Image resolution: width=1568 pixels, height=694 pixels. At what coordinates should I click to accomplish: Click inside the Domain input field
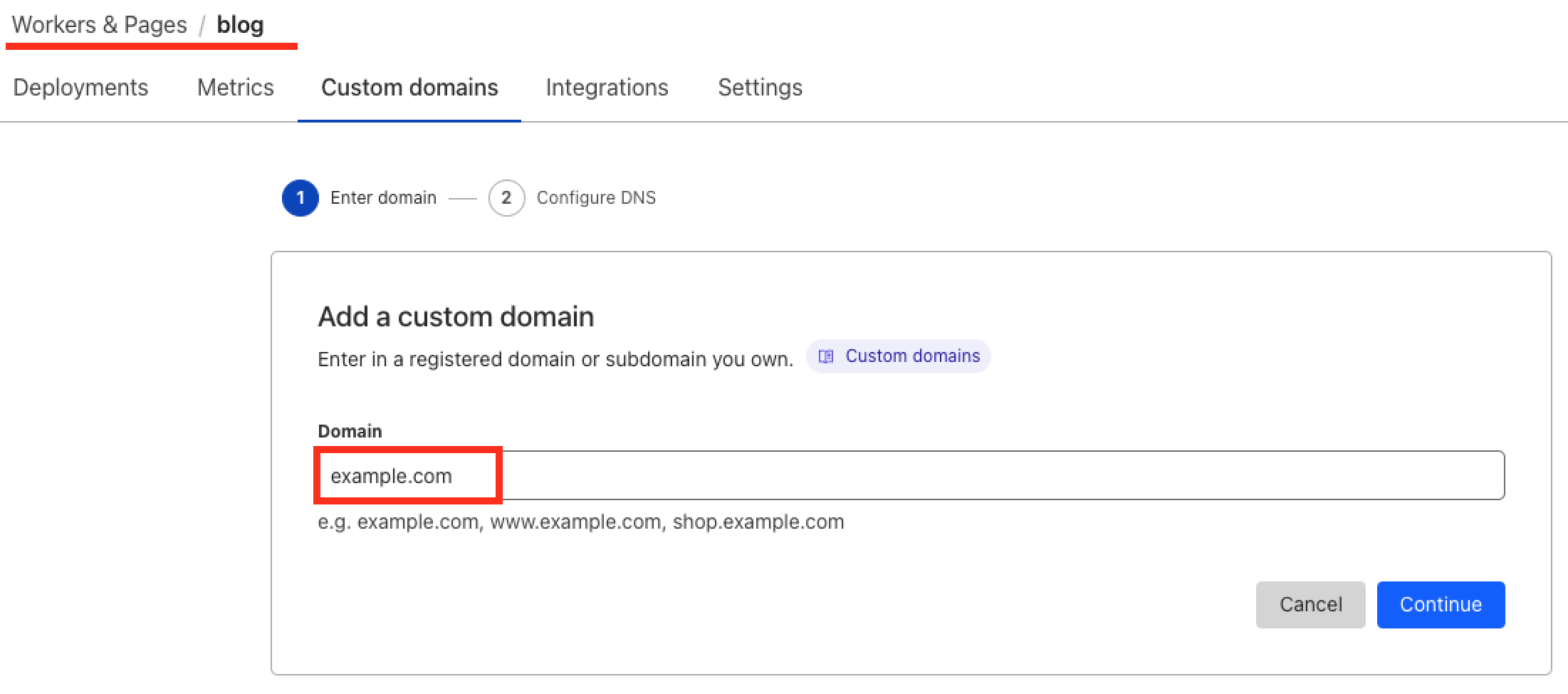pos(854,475)
